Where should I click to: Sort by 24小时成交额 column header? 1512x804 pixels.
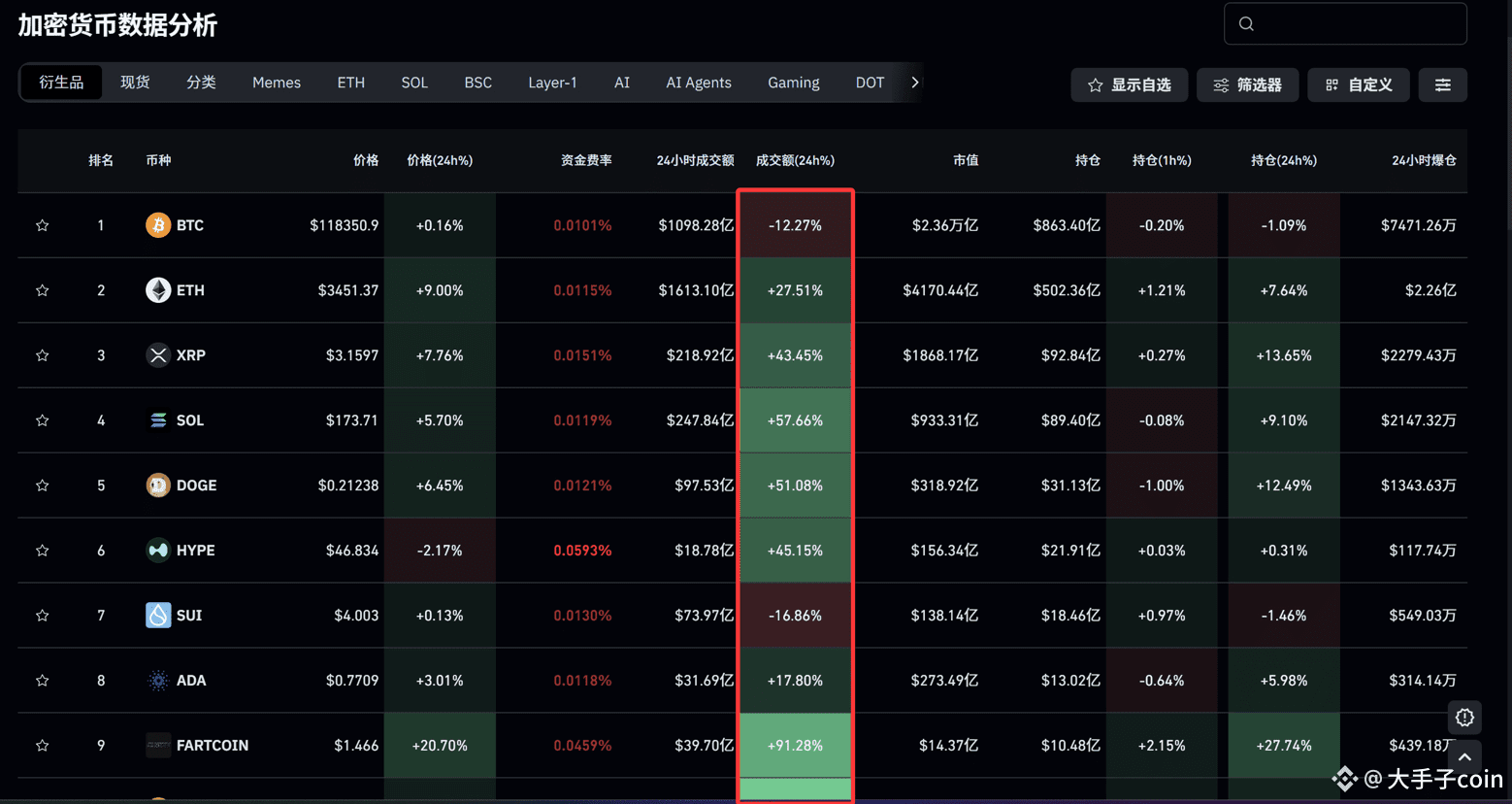point(695,160)
